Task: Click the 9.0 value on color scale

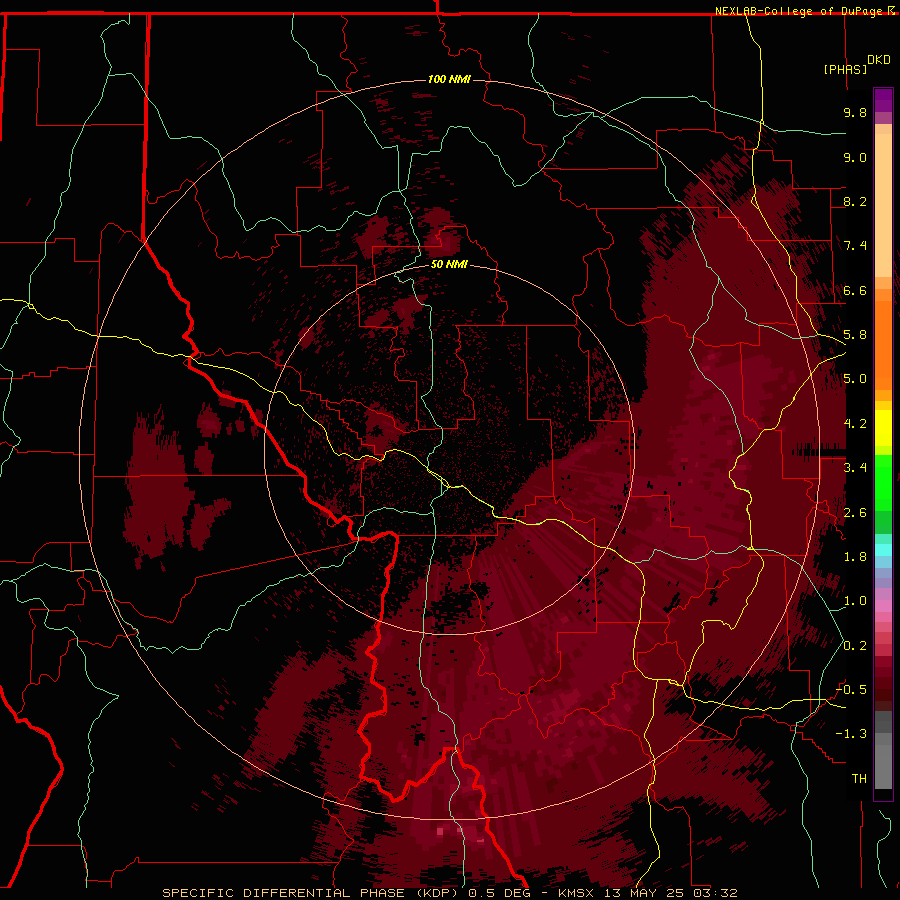Action: pos(855,157)
